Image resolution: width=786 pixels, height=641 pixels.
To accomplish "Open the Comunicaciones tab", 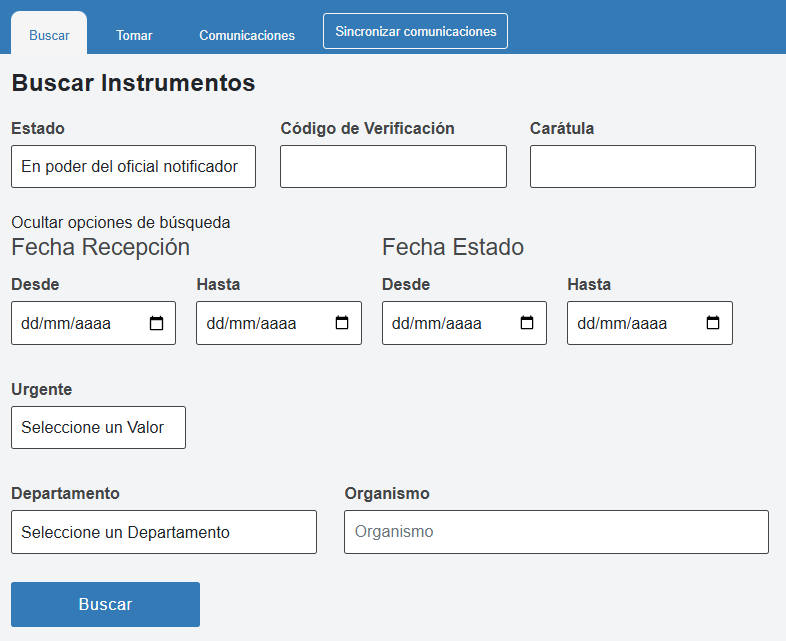I will [247, 35].
